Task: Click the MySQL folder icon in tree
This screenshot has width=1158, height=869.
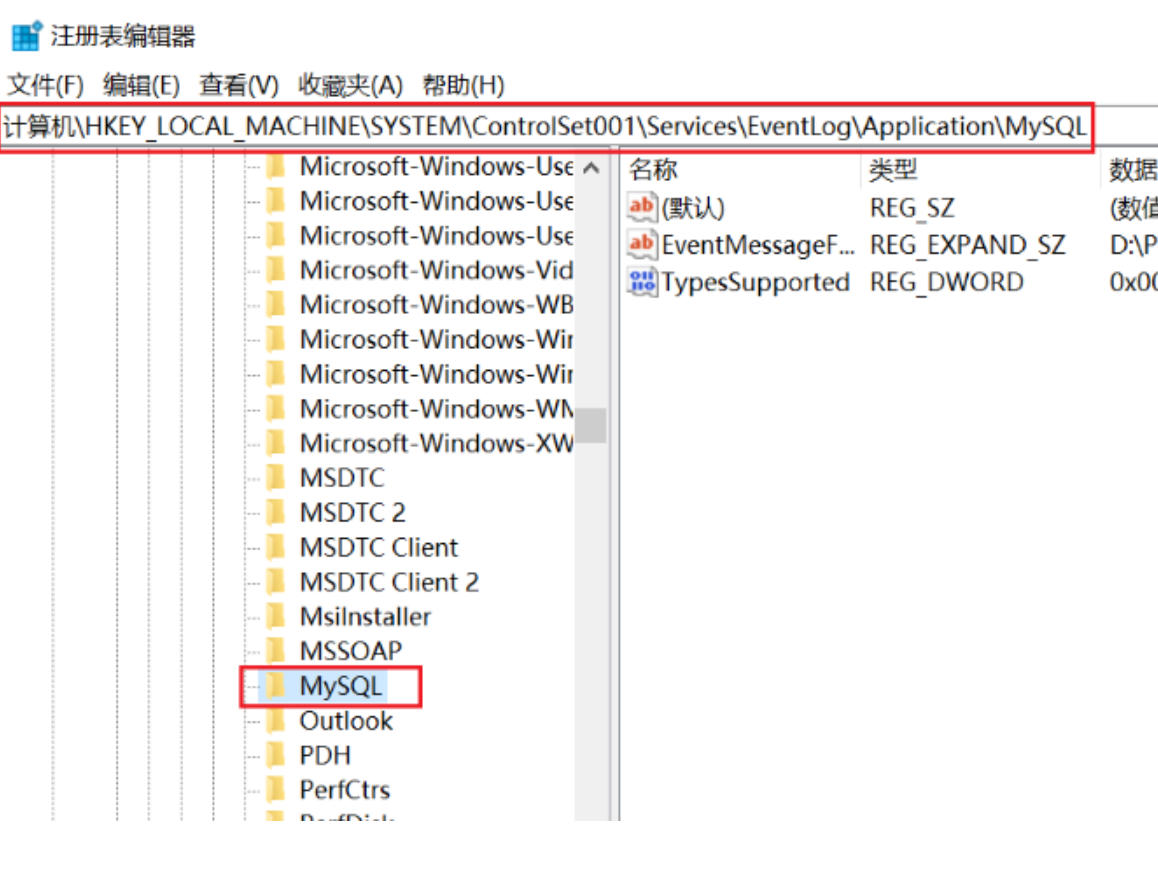Action: tap(276, 686)
